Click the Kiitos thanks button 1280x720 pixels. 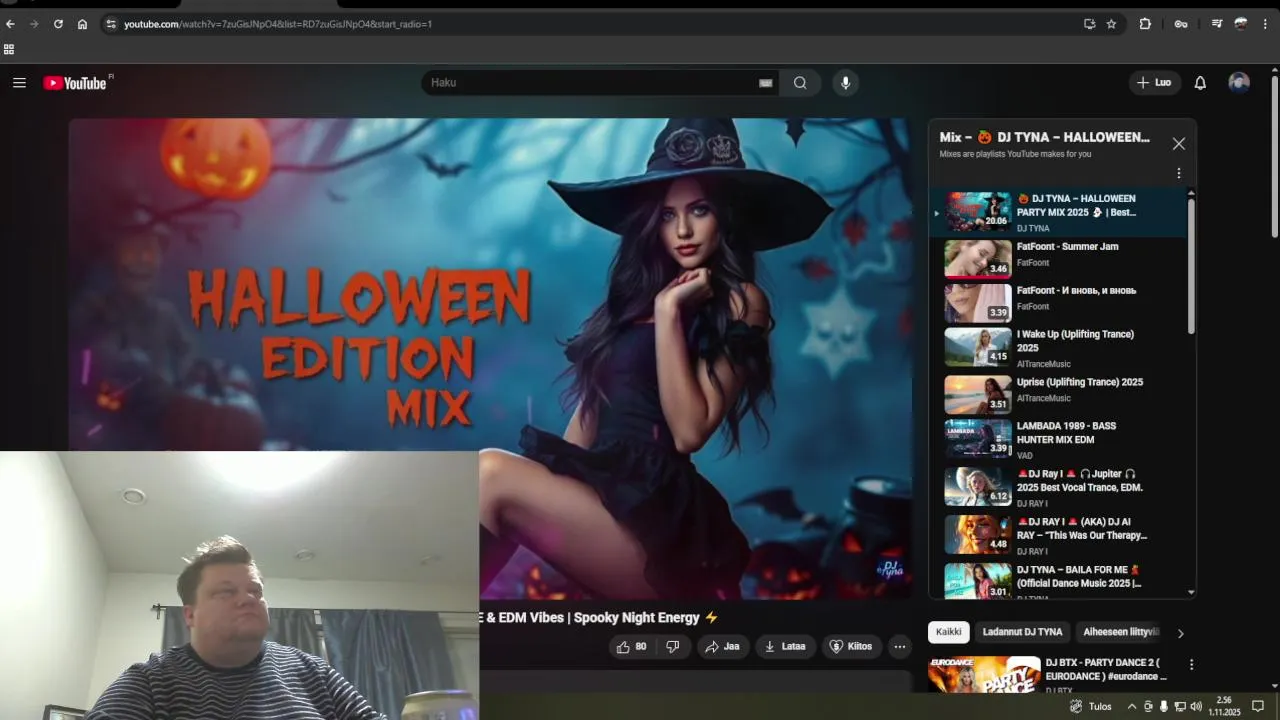(x=851, y=647)
